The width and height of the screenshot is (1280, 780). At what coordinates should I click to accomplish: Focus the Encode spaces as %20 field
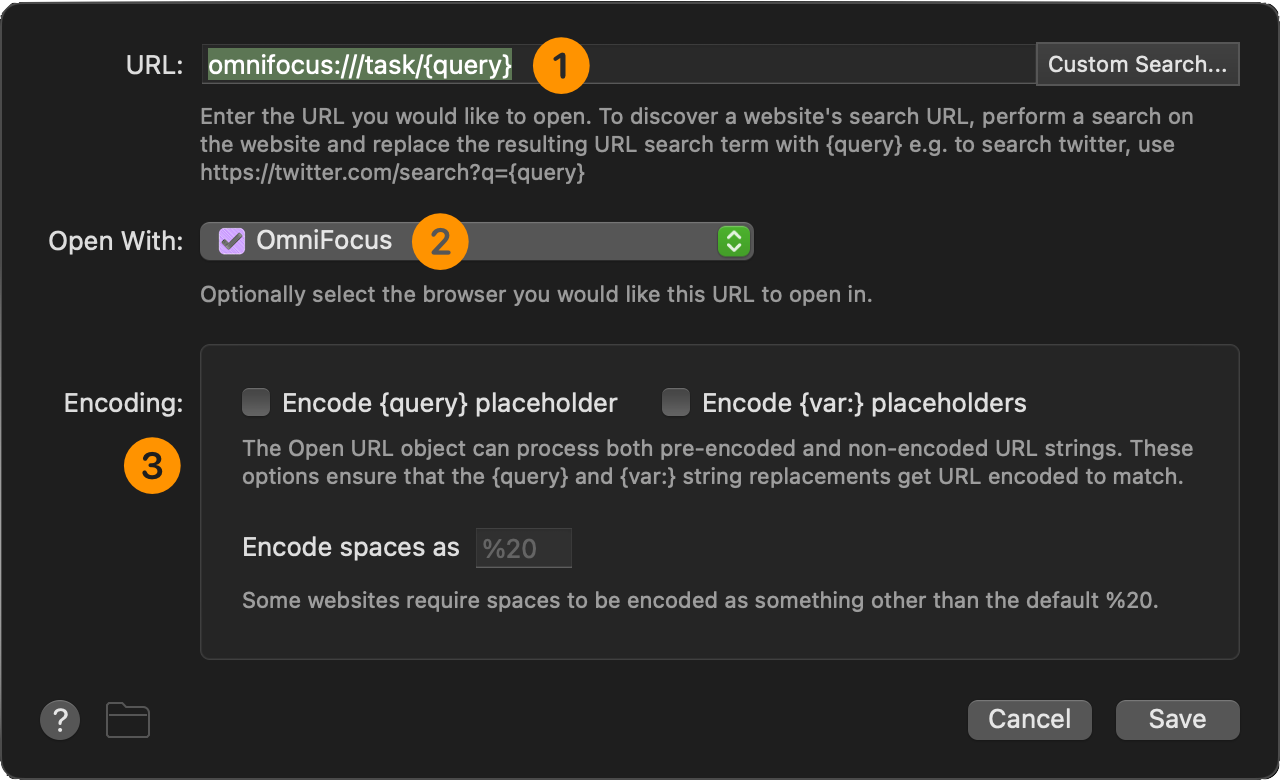coord(523,548)
